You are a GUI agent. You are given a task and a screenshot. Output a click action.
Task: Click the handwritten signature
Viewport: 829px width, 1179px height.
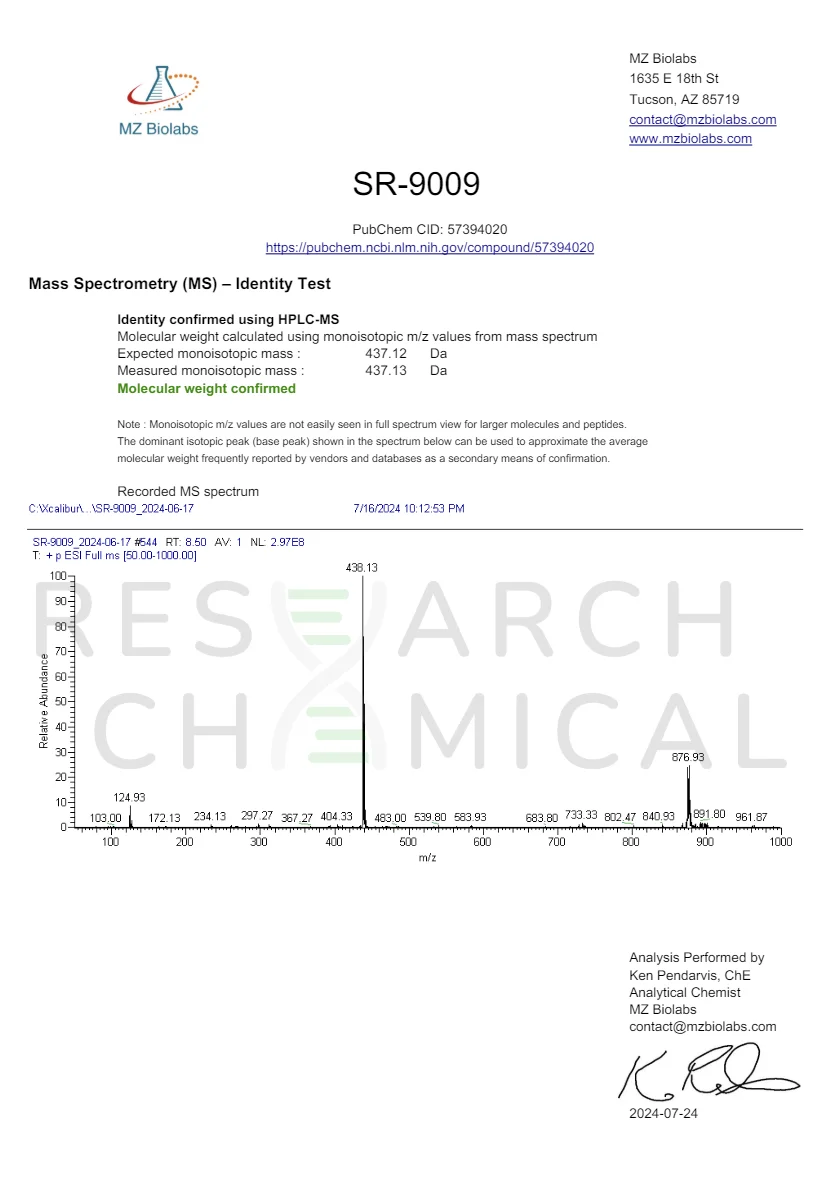[x=709, y=1073]
